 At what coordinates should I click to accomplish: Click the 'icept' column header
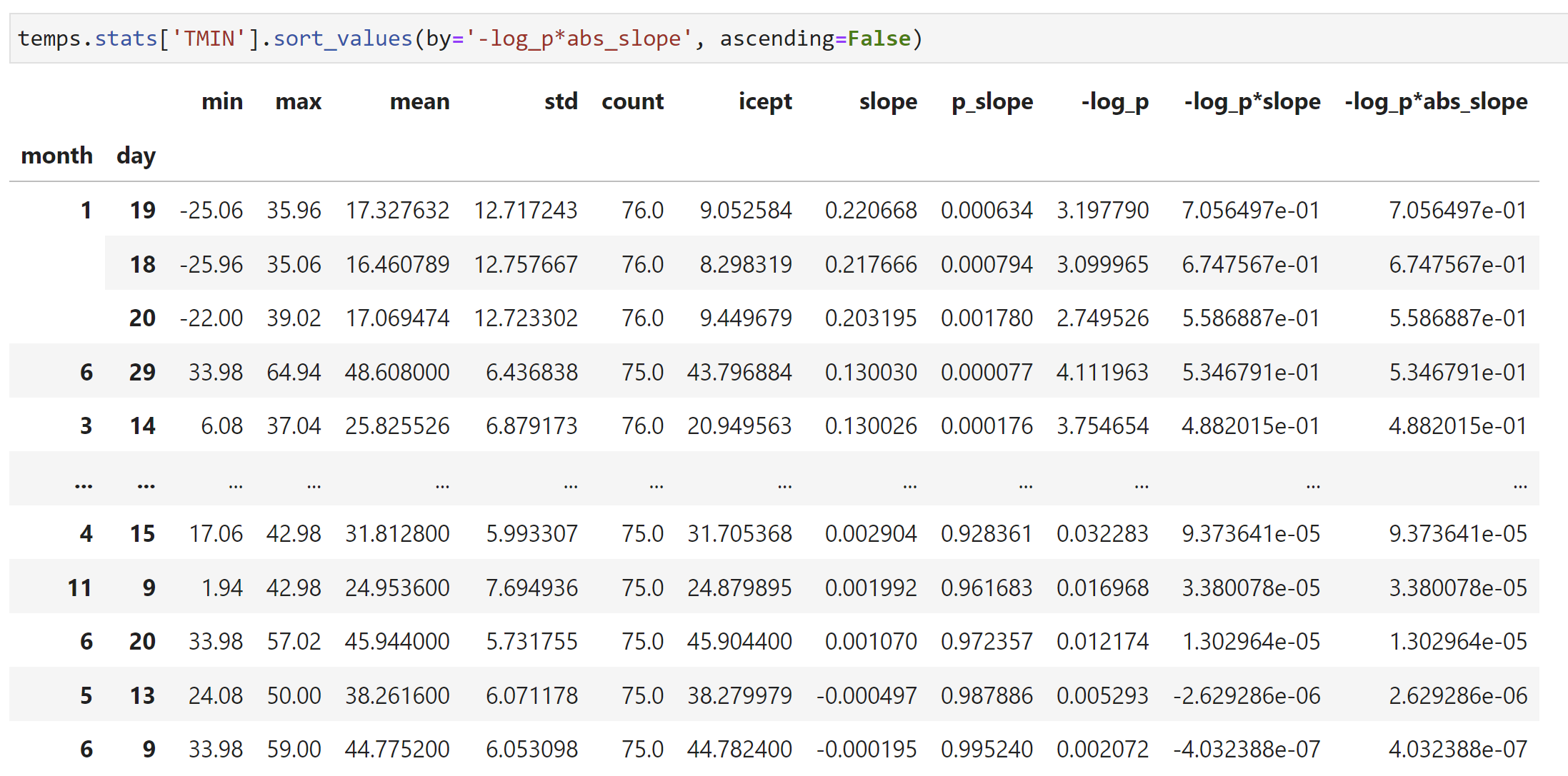click(x=764, y=101)
